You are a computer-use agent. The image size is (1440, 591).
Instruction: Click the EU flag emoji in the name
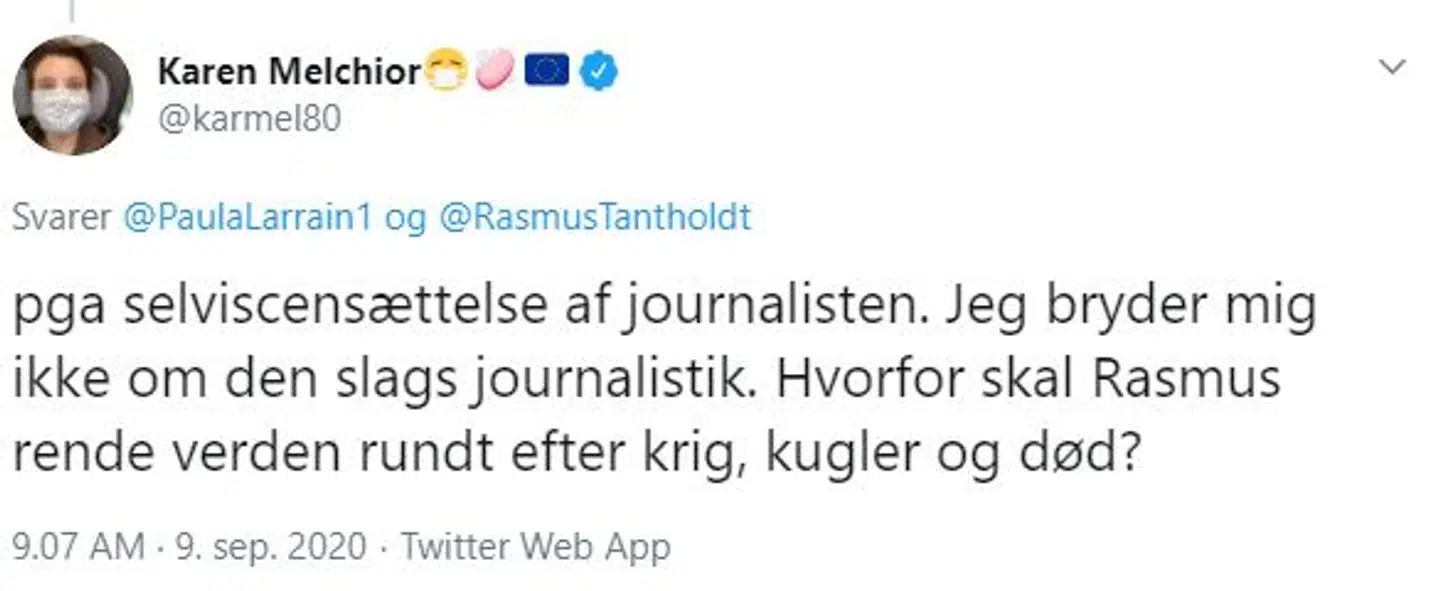(x=546, y=70)
